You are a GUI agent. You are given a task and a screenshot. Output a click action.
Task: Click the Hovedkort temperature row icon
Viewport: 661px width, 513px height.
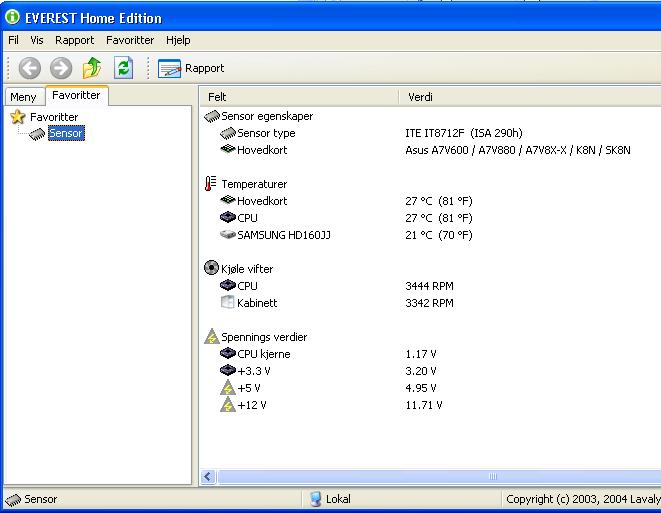pos(228,200)
